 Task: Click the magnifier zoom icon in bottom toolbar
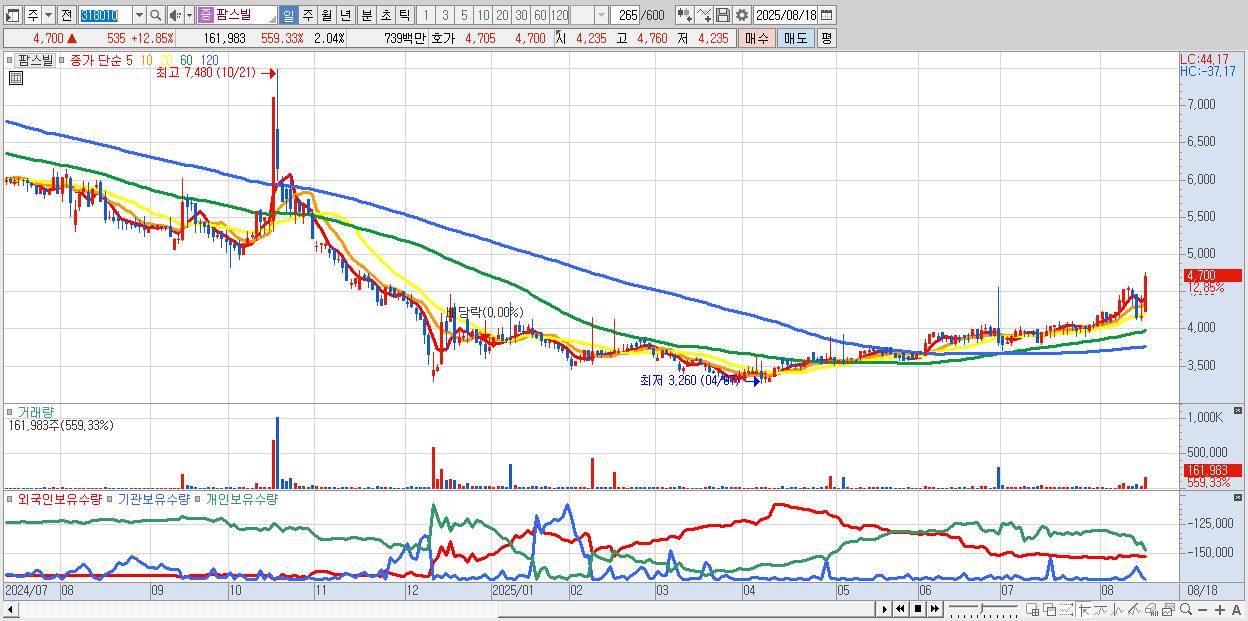1186,609
